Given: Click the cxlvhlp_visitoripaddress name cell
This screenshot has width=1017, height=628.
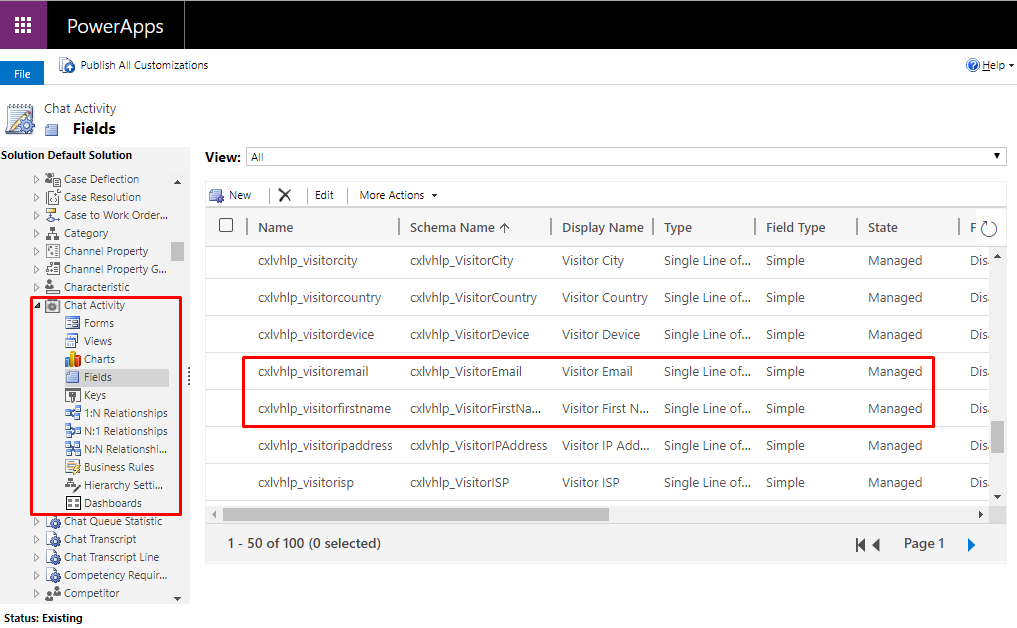Looking at the screenshot, I should [x=325, y=446].
